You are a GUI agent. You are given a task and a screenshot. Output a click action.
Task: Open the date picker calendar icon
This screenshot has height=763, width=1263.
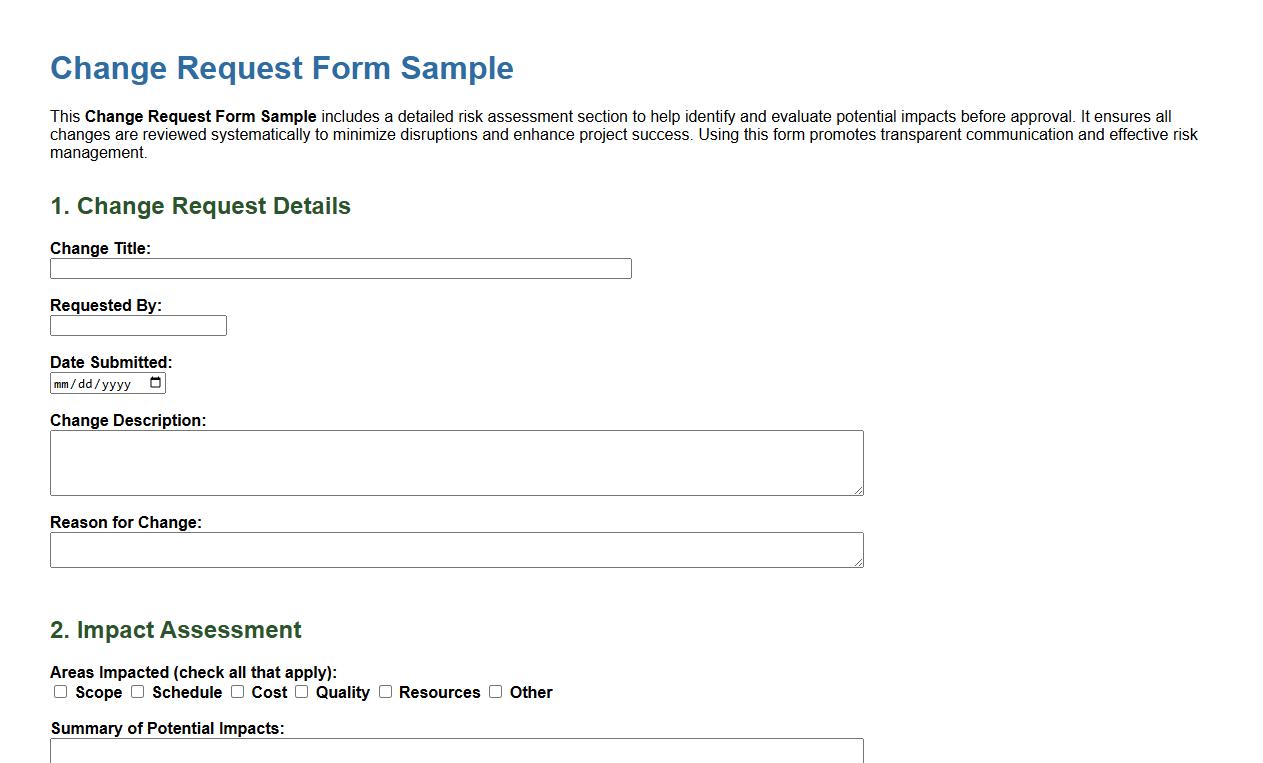click(x=155, y=382)
